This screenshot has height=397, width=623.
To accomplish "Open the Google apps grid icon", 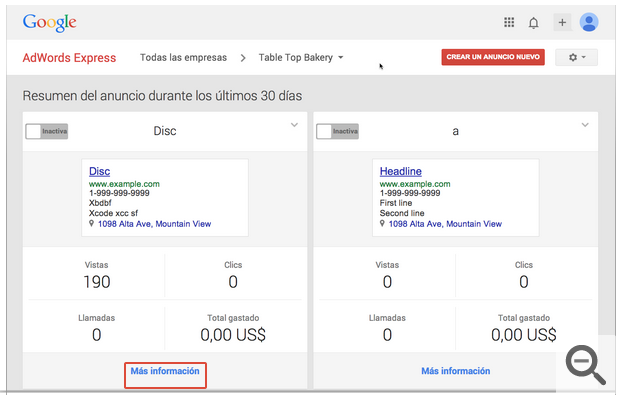I will pos(509,22).
